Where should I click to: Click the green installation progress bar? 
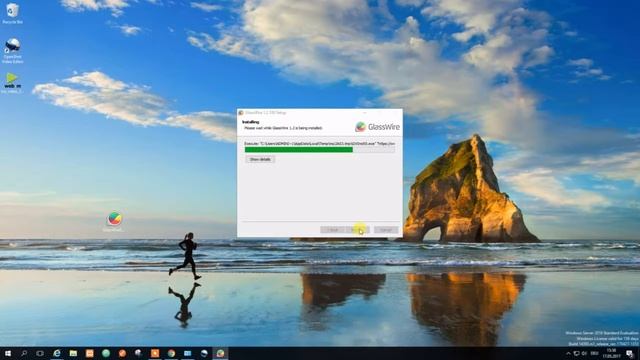click(x=320, y=150)
